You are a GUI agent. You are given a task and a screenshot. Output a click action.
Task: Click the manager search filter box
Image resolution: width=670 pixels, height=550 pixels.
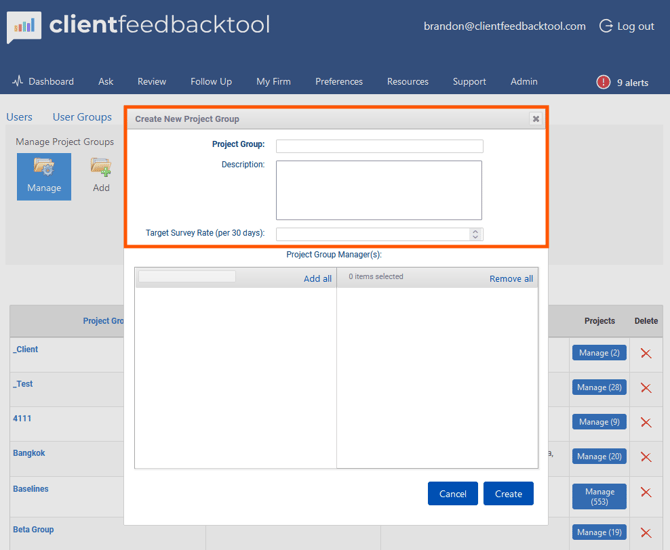click(x=187, y=276)
